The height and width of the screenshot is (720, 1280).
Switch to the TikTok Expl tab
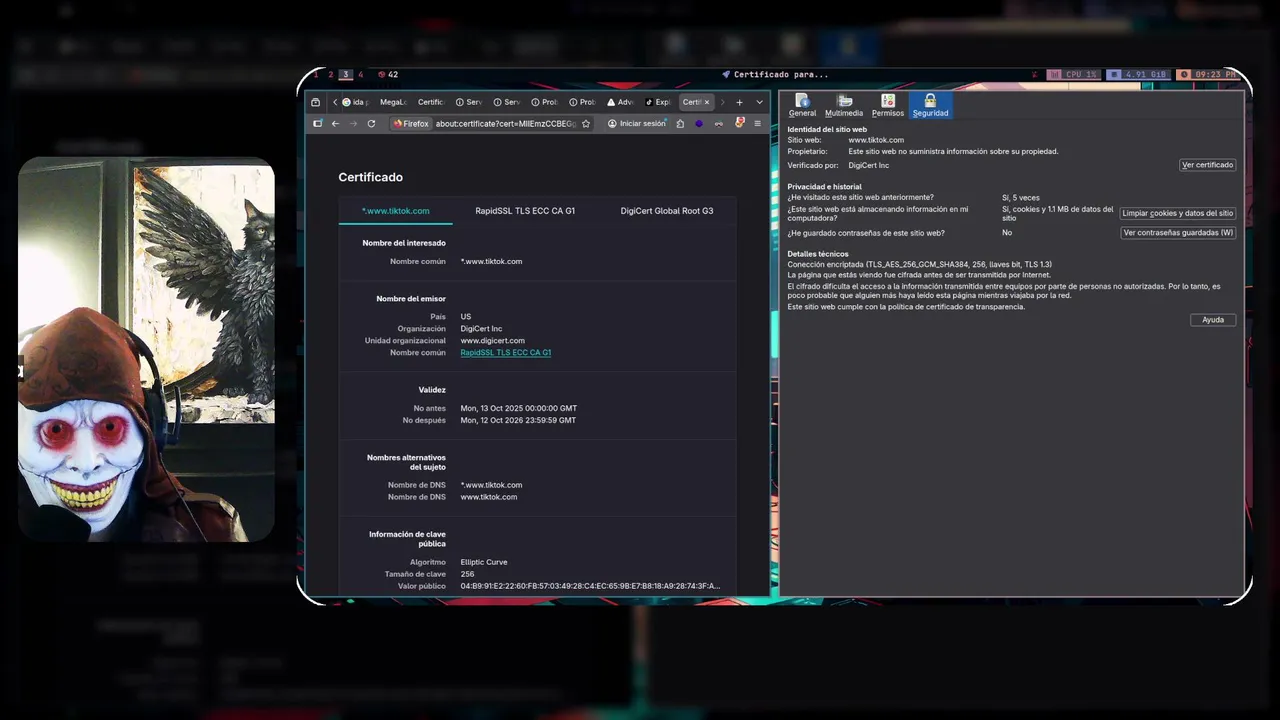click(x=659, y=102)
